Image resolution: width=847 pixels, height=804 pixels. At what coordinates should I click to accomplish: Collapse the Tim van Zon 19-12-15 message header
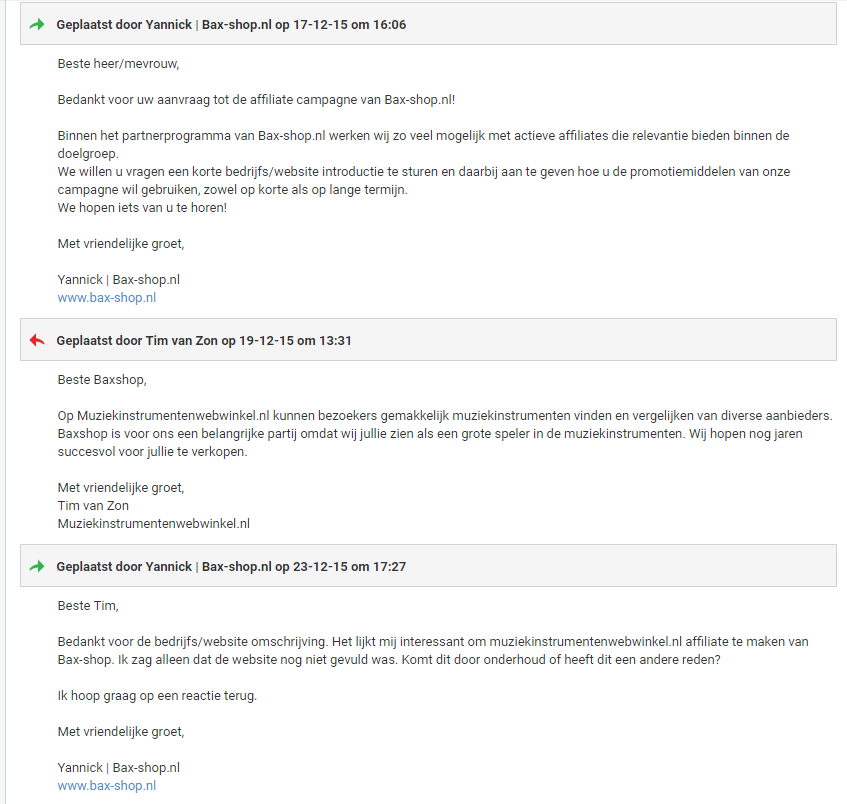click(x=428, y=340)
